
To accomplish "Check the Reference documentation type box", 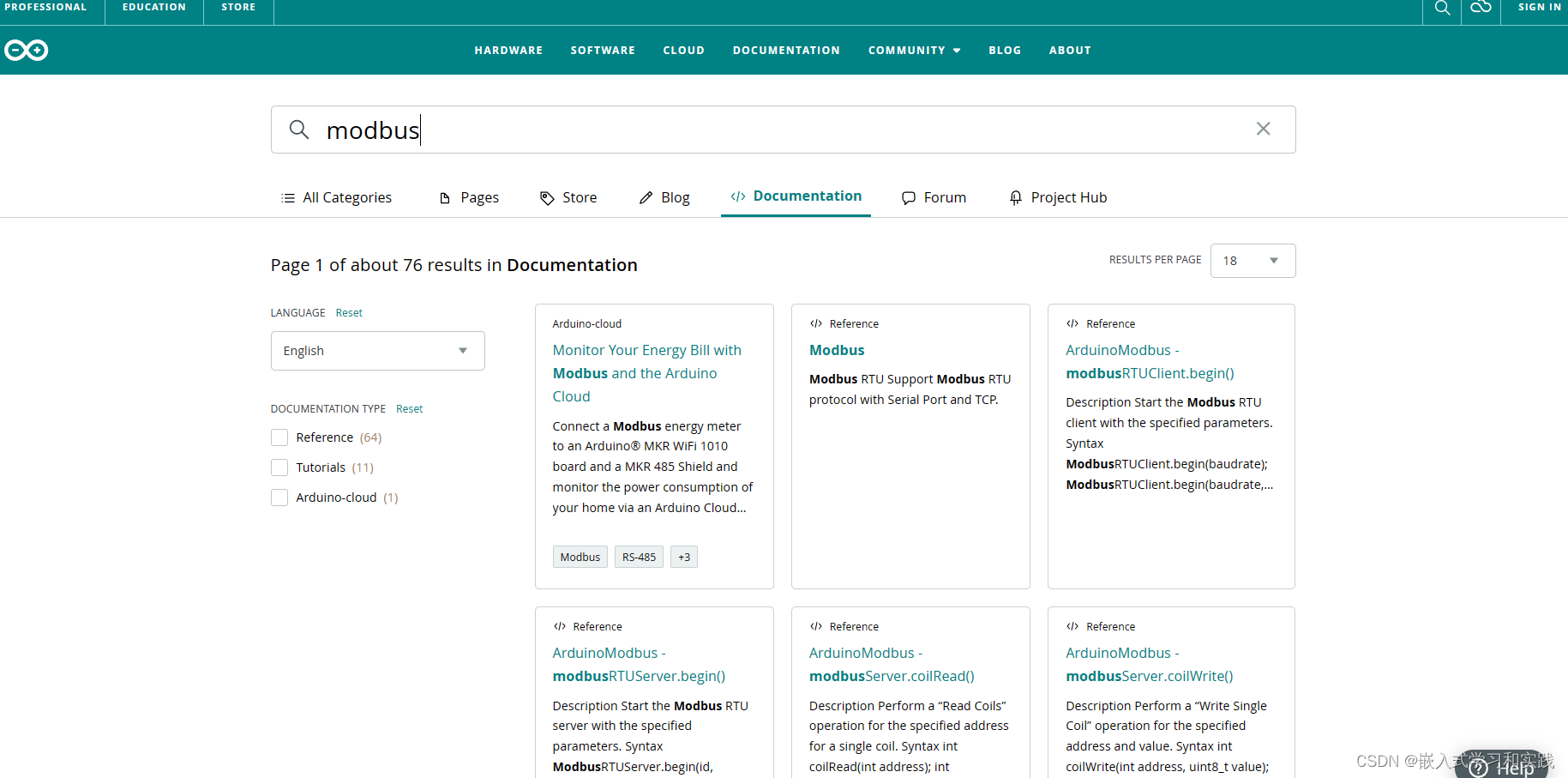I will click(x=279, y=437).
